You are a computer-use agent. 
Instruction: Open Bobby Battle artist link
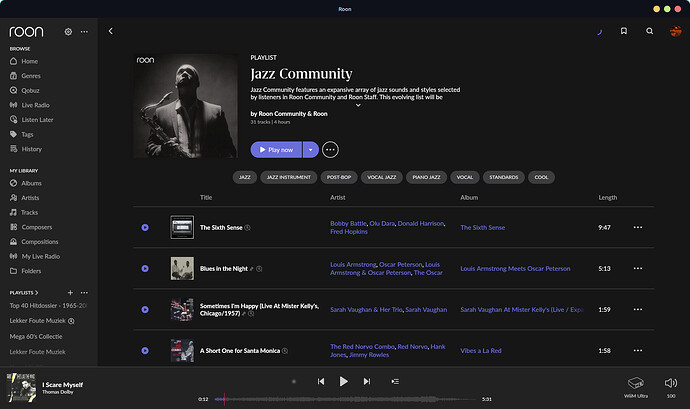(348, 224)
